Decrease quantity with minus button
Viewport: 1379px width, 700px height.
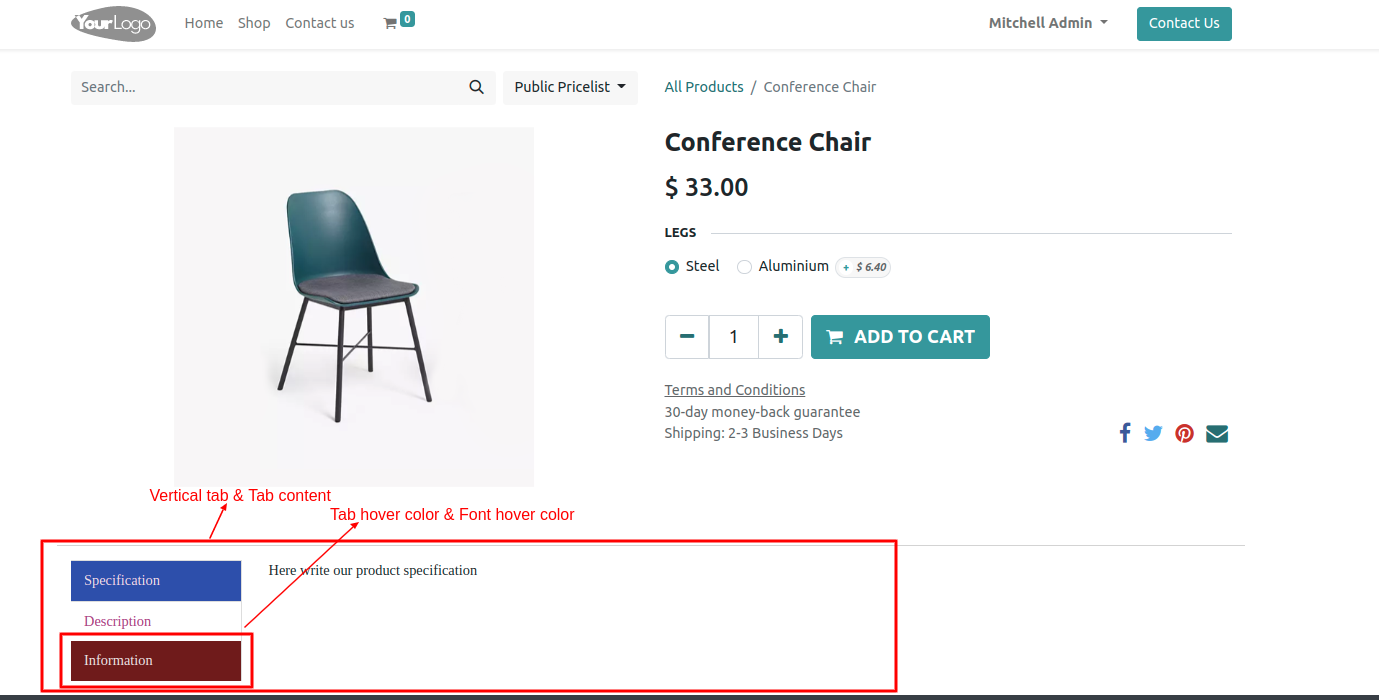[x=687, y=337]
